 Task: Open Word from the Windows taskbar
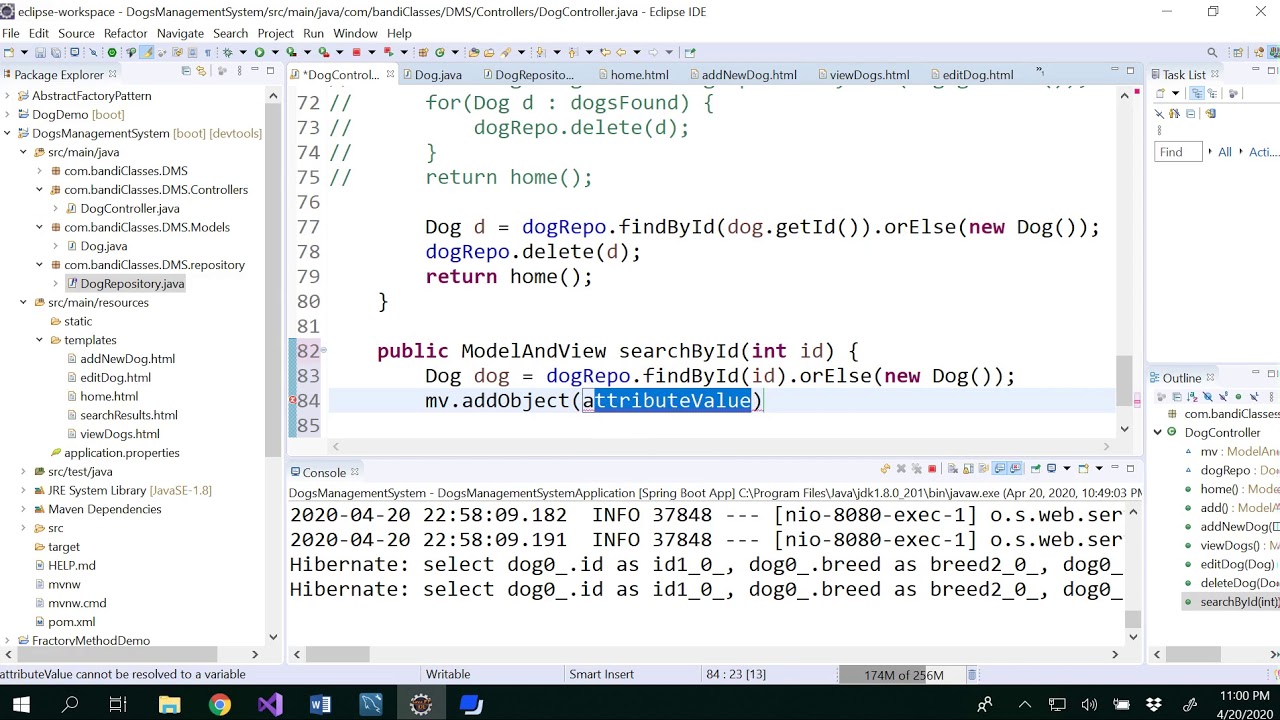pyautogui.click(x=320, y=705)
